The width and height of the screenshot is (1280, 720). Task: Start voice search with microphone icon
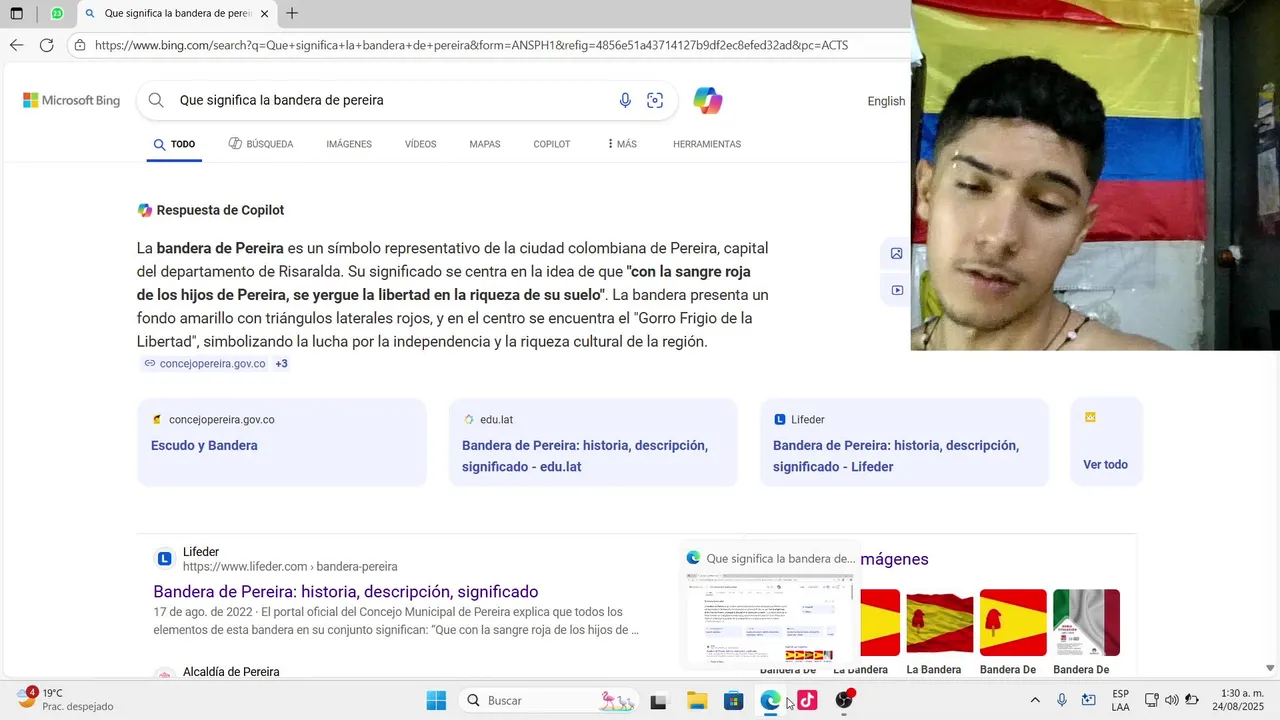pyautogui.click(x=625, y=100)
